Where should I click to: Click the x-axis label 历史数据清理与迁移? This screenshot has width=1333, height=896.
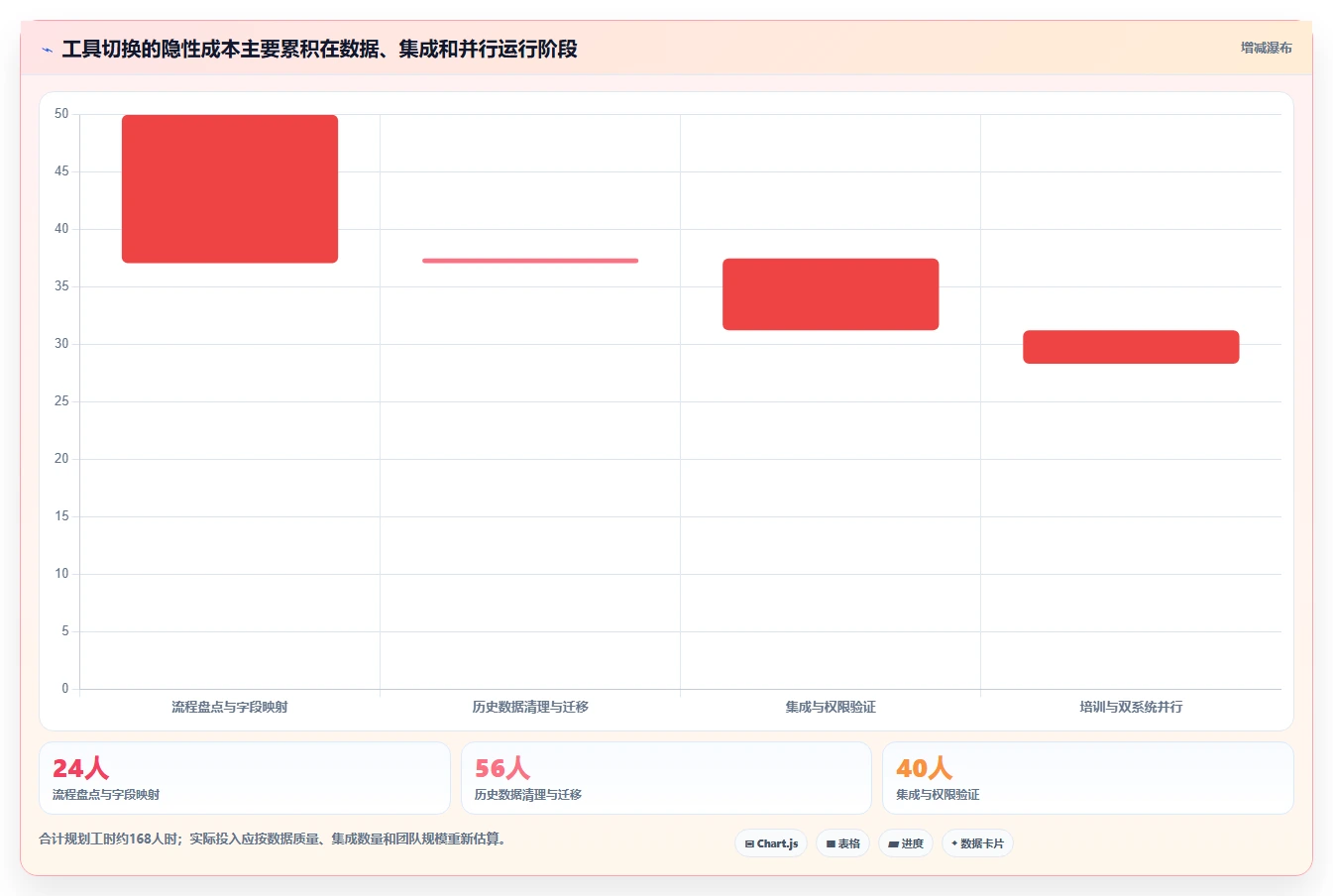530,707
